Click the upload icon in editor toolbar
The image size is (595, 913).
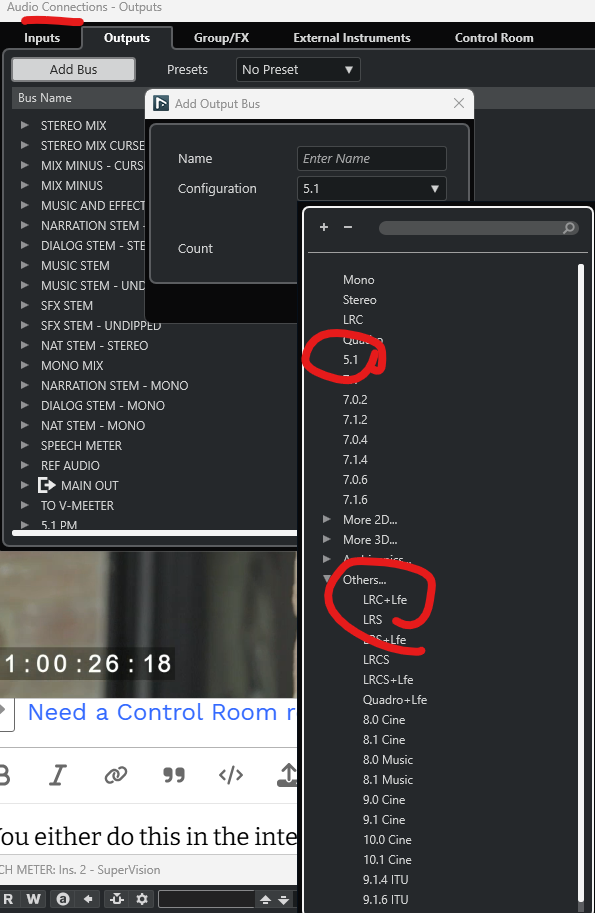[x=287, y=775]
